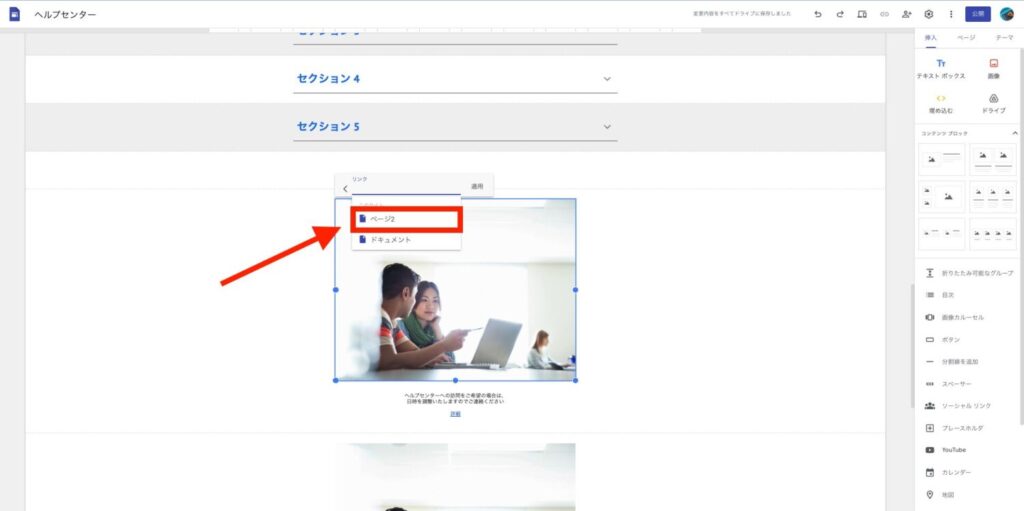
Task: Click the share with others icon
Action: [x=906, y=14]
